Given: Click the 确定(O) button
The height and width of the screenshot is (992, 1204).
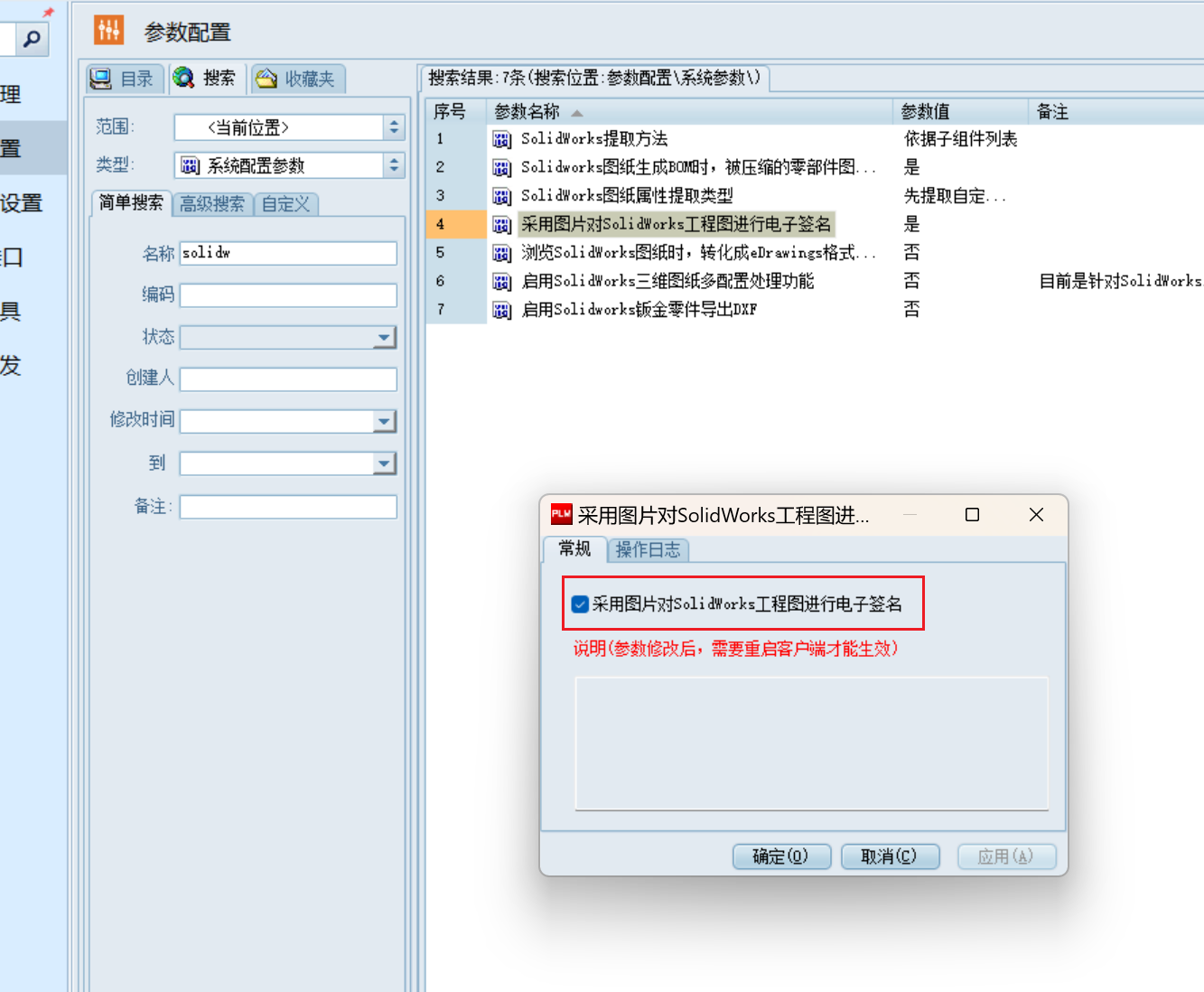Looking at the screenshot, I should tap(781, 856).
